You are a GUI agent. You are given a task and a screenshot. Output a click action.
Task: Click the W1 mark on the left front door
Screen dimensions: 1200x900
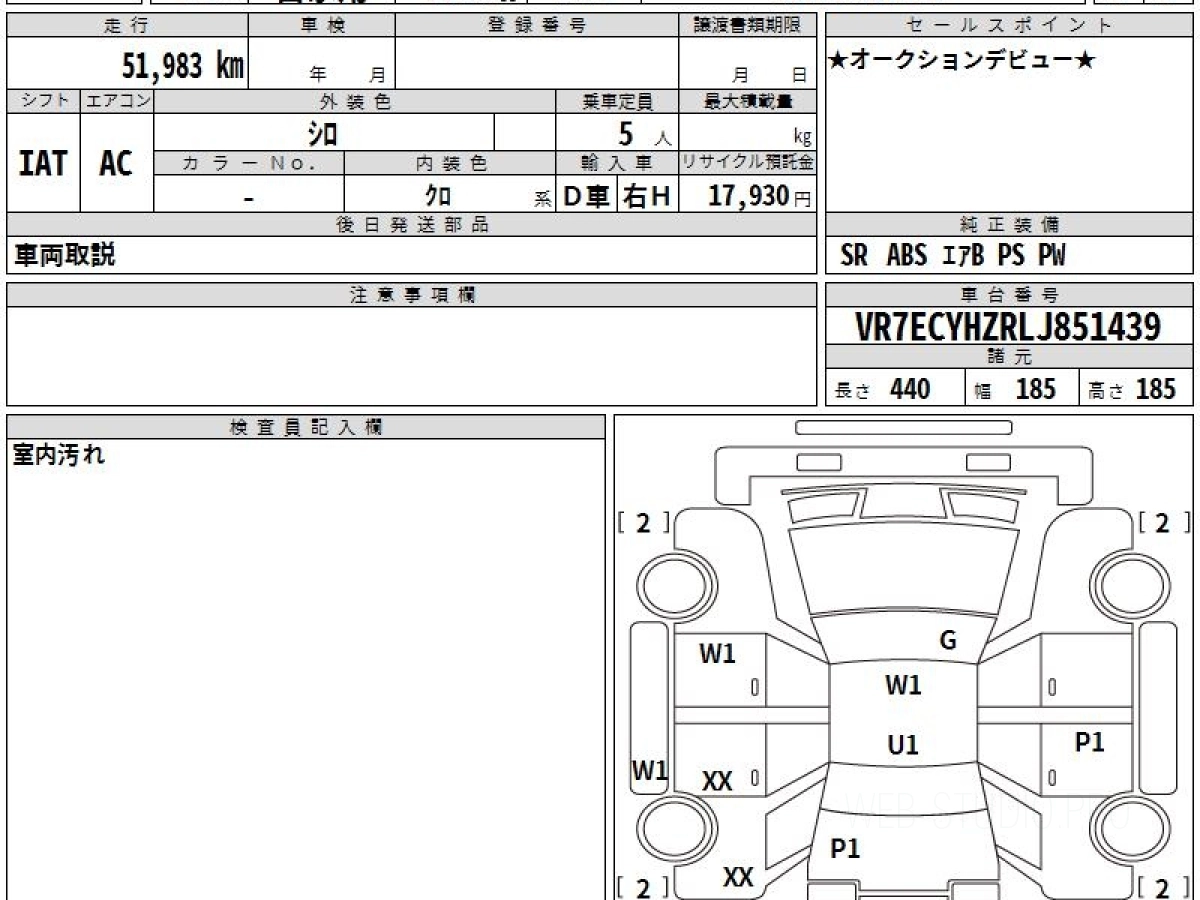[x=717, y=654]
